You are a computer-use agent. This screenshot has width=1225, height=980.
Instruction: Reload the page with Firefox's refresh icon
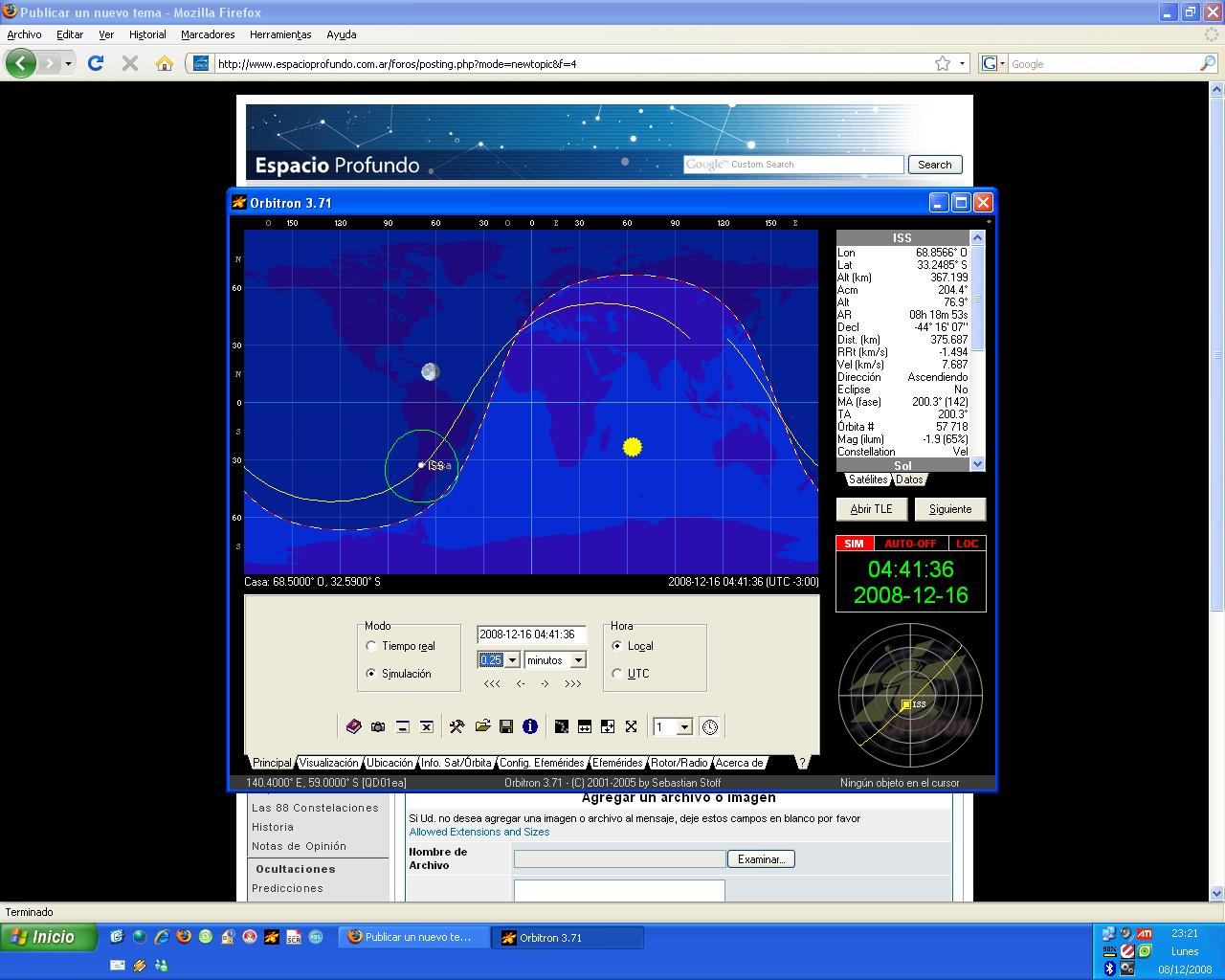[96, 63]
